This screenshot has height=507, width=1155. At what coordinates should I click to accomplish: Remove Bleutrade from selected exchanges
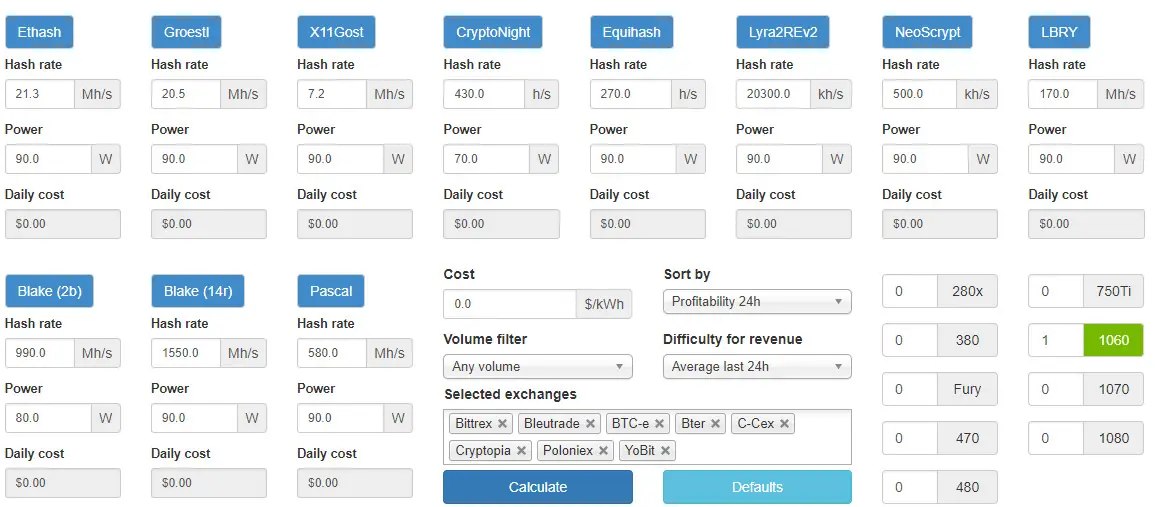[591, 424]
